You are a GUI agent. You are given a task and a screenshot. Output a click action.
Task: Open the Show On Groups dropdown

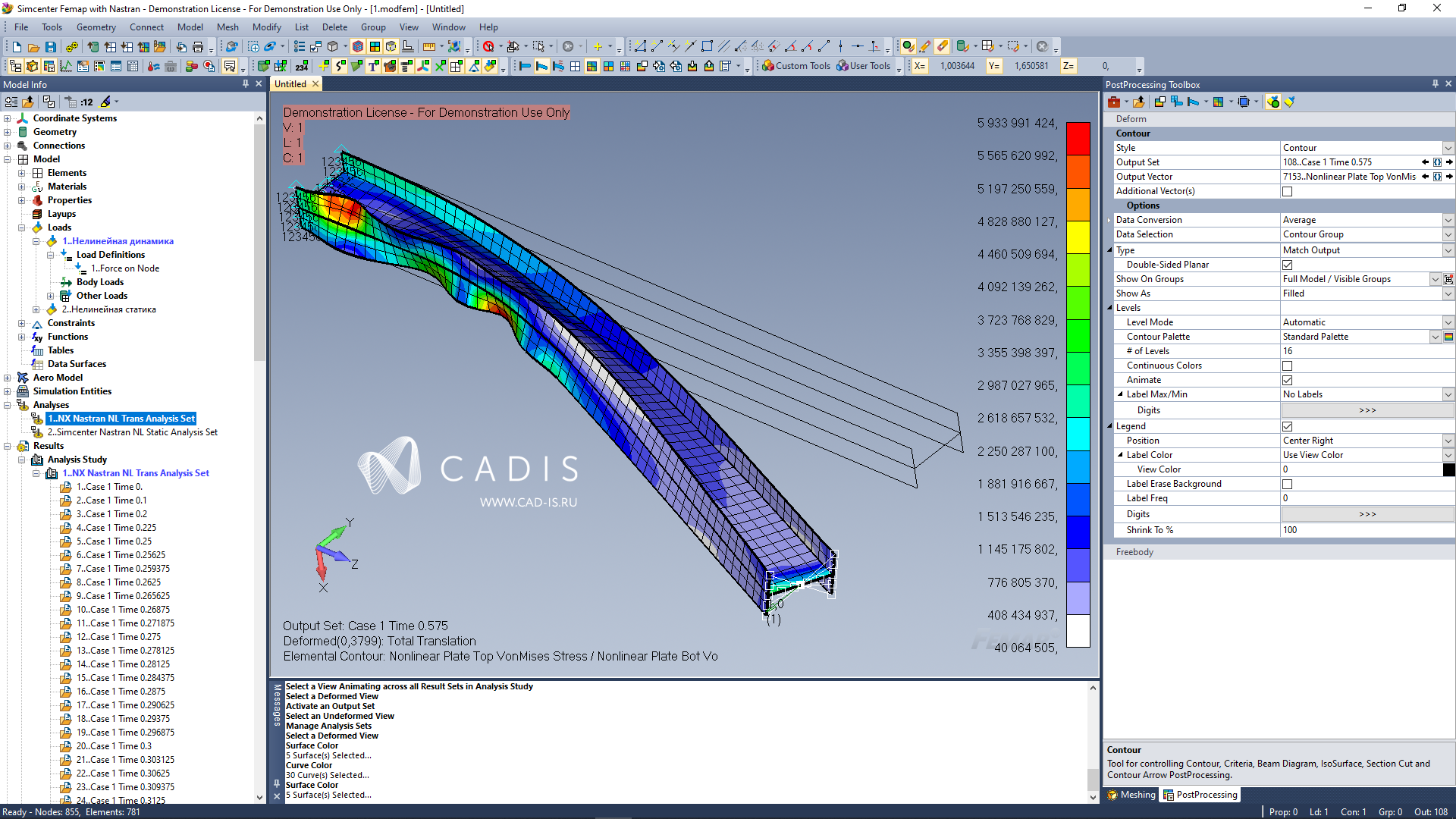click(1437, 278)
